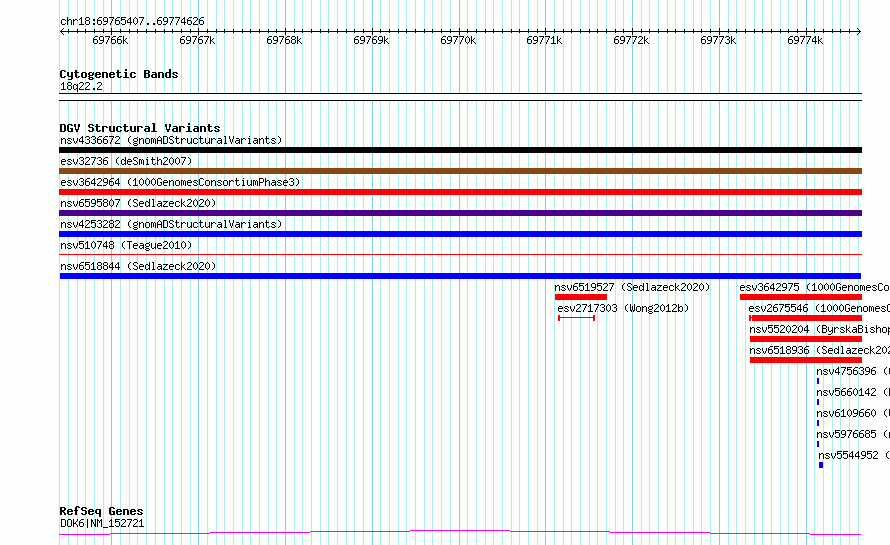
Task: Select the 18q22.2 band label
Action: [x=81, y=86]
